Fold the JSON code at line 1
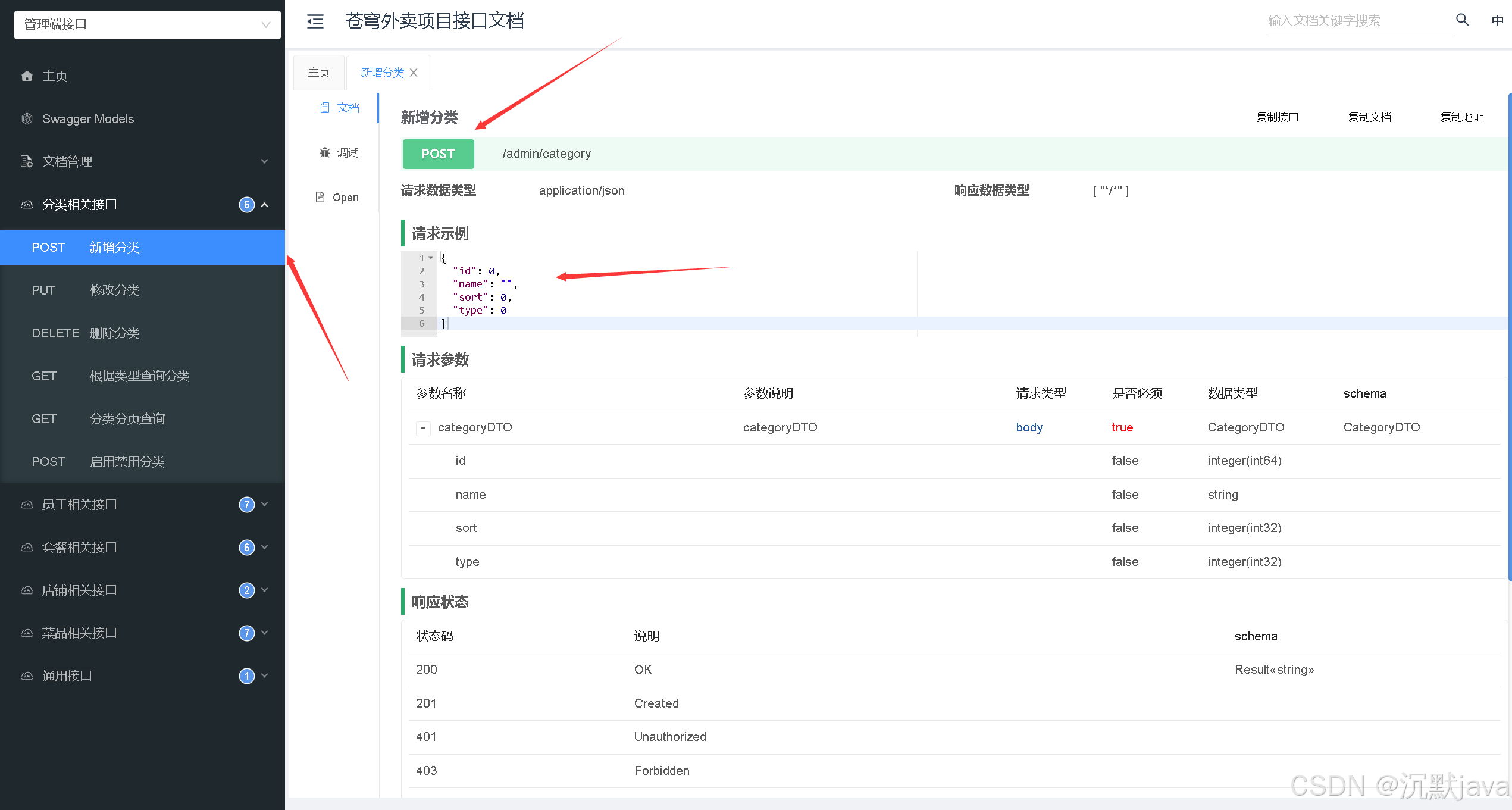 [431, 258]
